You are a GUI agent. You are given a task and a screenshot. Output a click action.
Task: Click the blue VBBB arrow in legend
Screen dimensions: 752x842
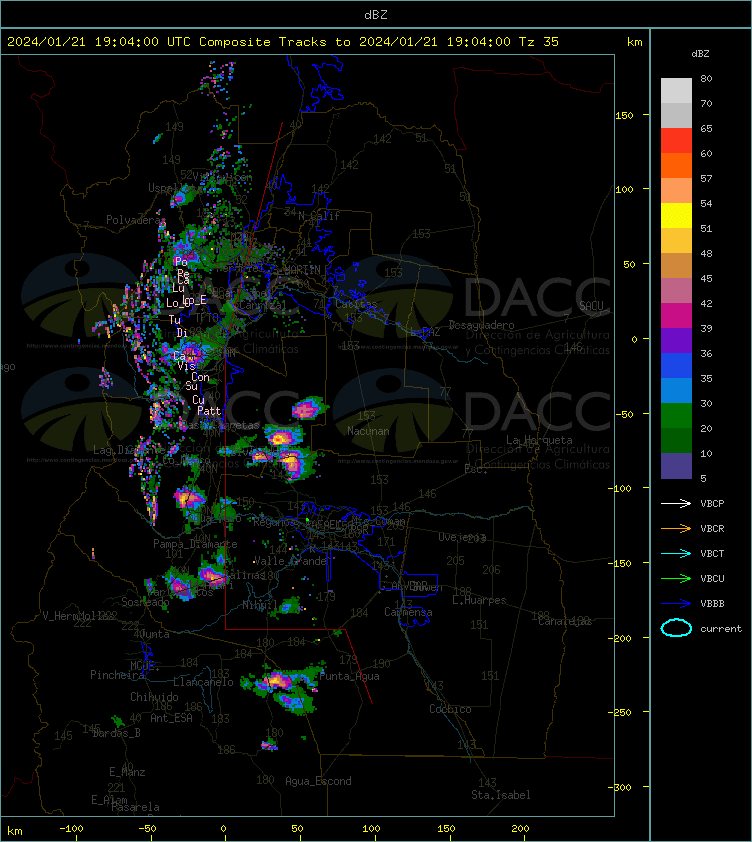[x=676, y=604]
